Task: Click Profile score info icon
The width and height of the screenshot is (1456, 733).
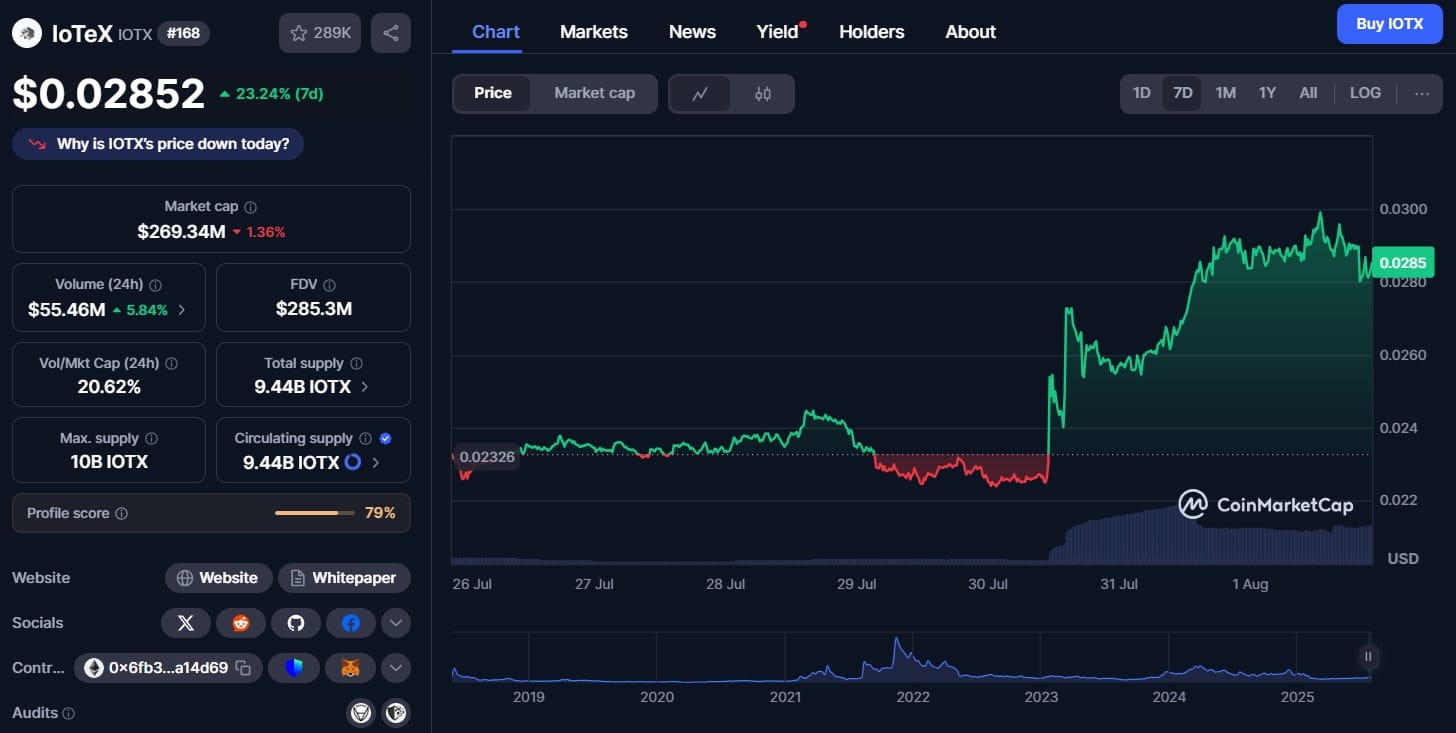Action: click(122, 514)
